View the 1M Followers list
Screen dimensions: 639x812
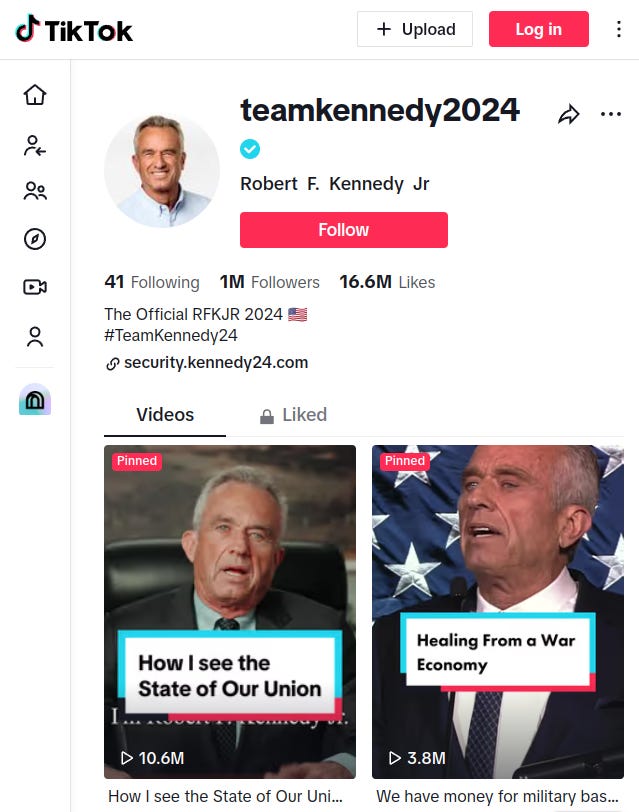click(270, 283)
